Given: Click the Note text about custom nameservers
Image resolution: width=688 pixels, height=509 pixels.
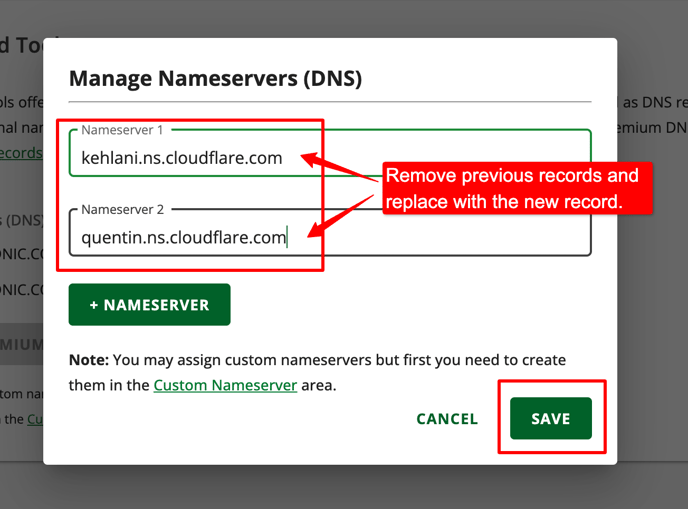Looking at the screenshot, I should click(x=317, y=373).
